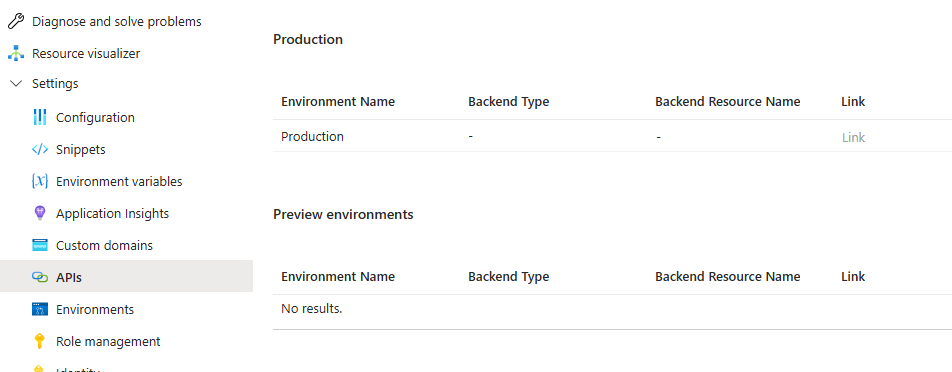Click the Production section heading

(308, 39)
